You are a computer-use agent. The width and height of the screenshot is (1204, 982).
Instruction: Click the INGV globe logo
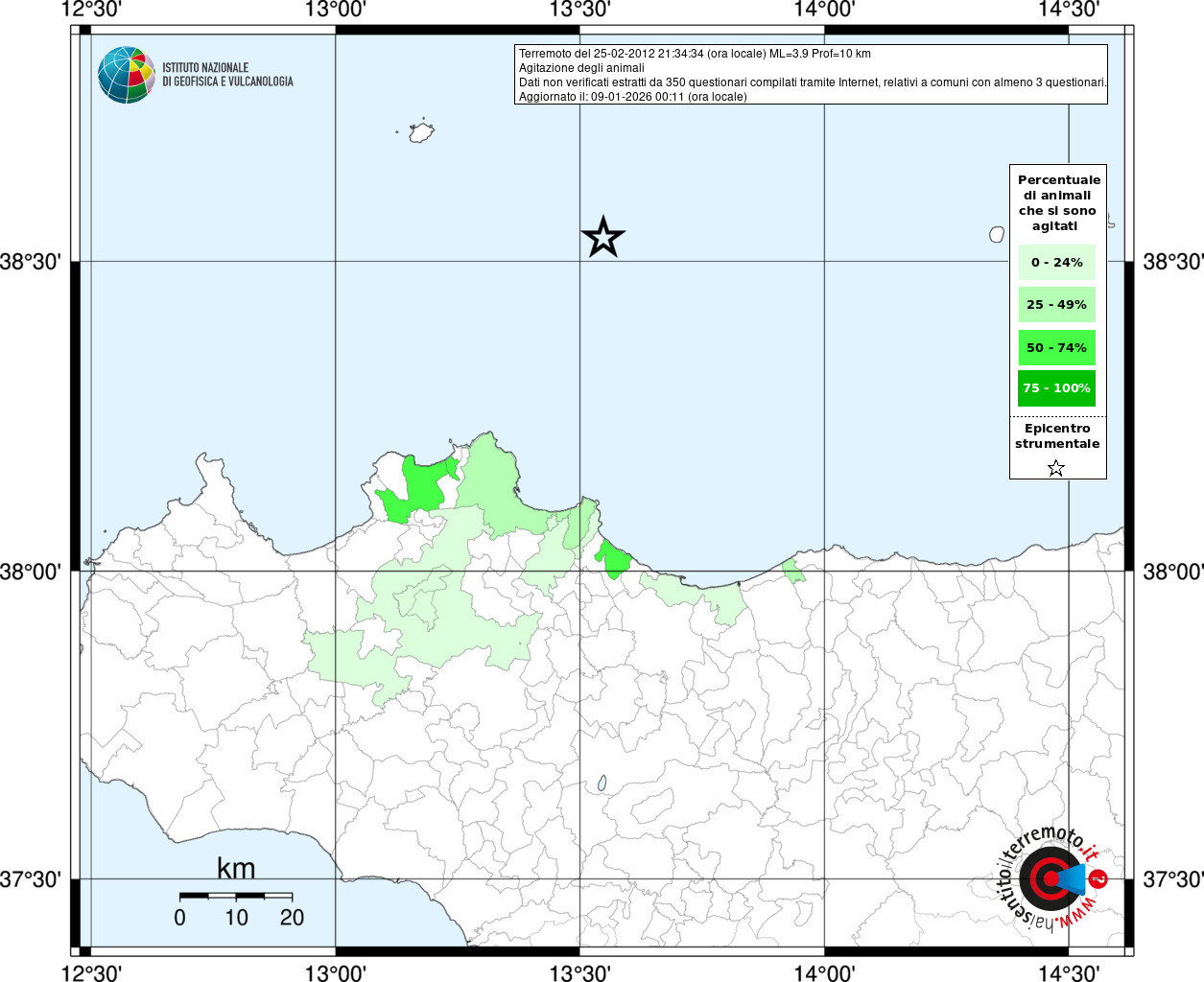pyautogui.click(x=126, y=75)
